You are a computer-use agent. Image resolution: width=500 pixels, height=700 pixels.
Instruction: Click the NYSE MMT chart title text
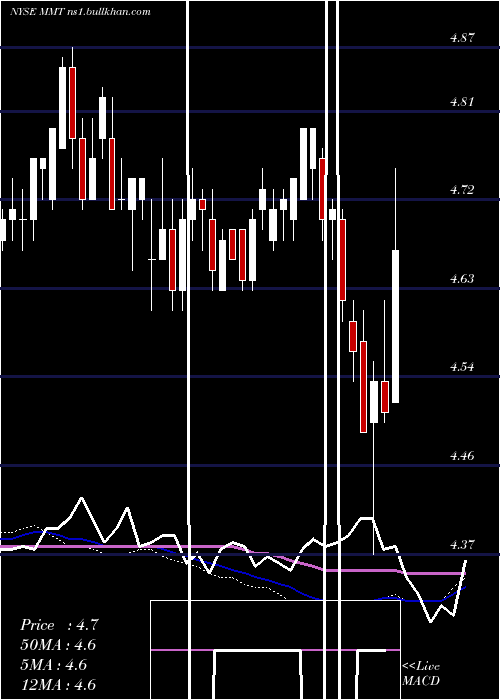[80, 12]
